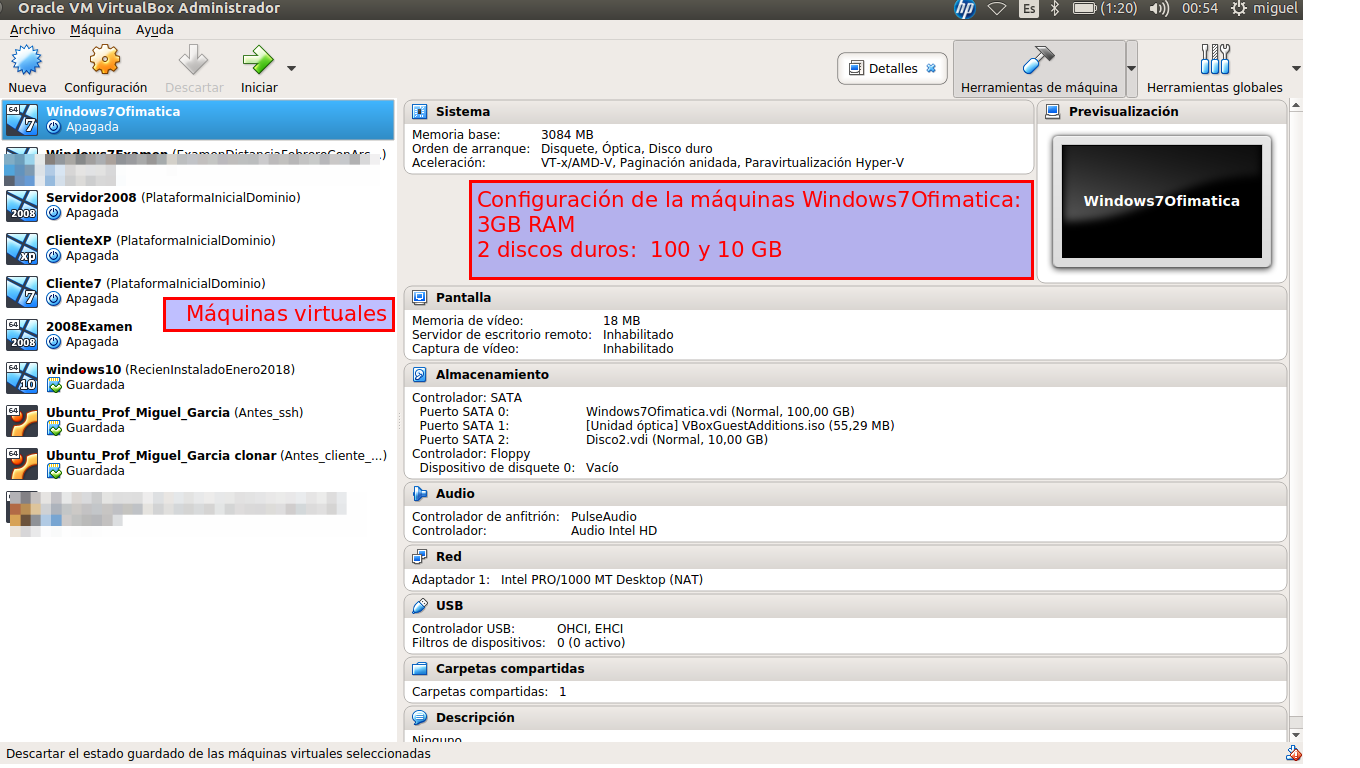Open Pantalla section heading link
1360x768 pixels.
(464, 298)
